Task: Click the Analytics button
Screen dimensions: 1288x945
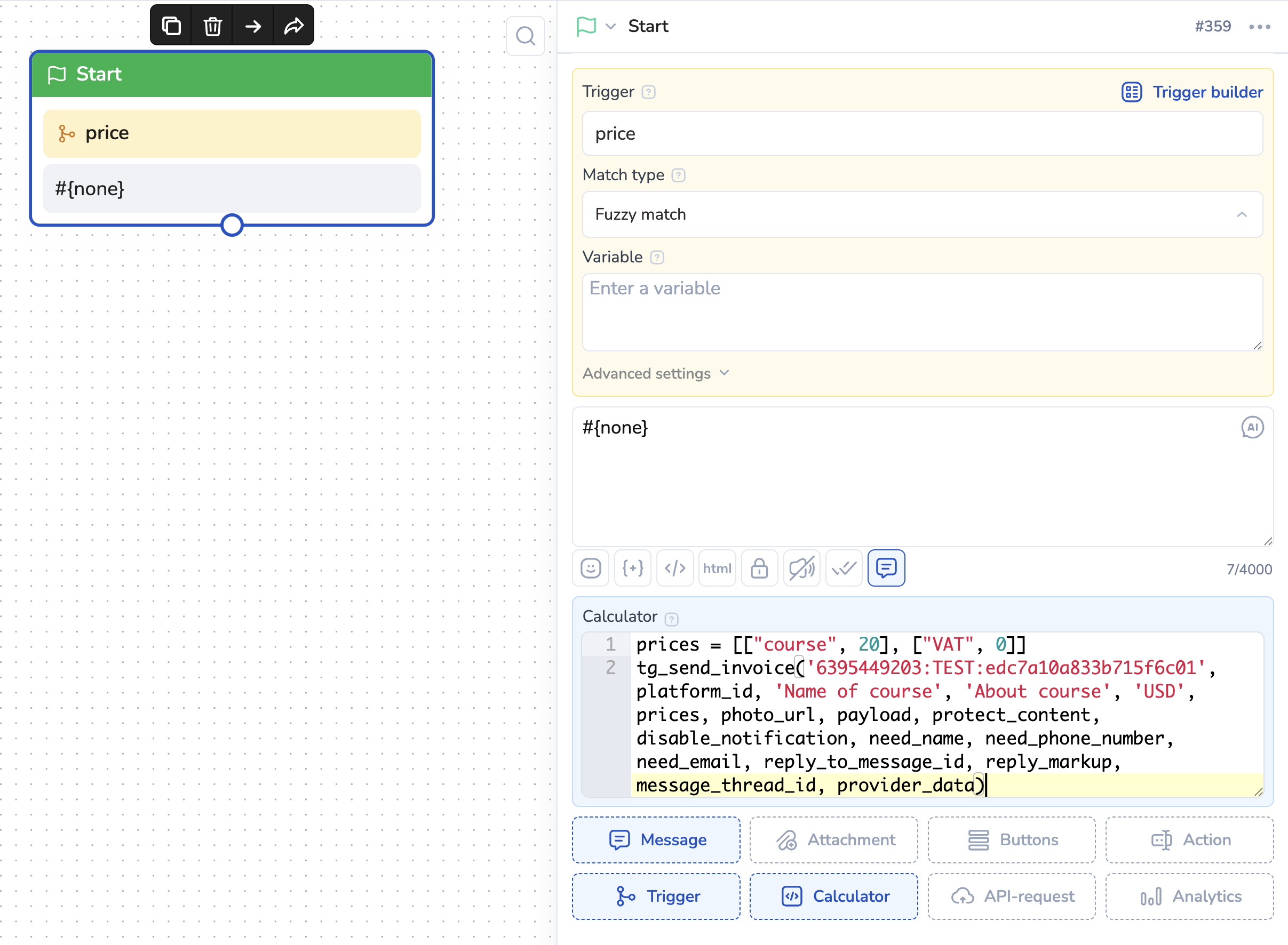Action: point(1189,896)
